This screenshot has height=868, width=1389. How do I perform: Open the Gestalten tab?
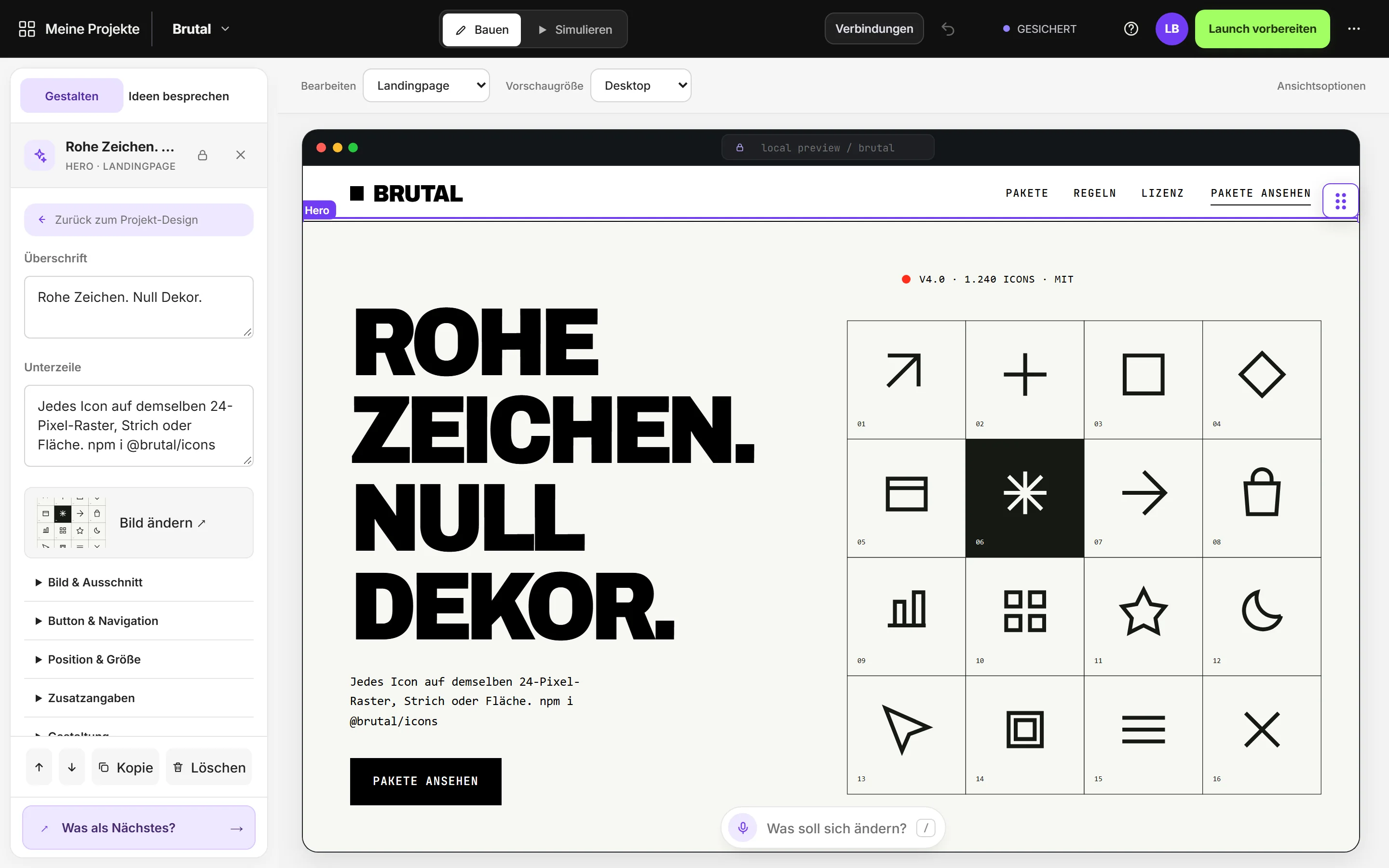[72, 96]
